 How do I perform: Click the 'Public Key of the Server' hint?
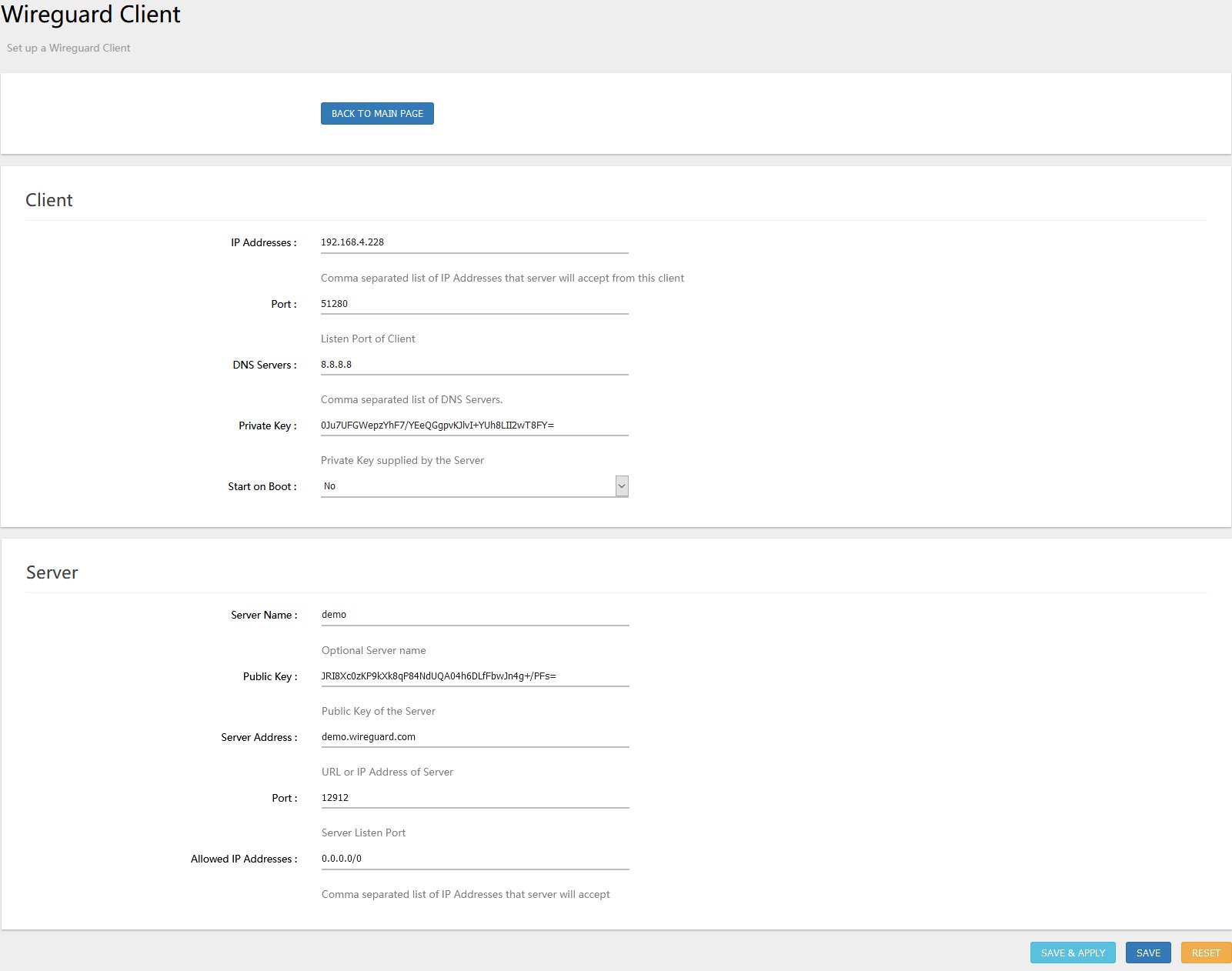(379, 711)
